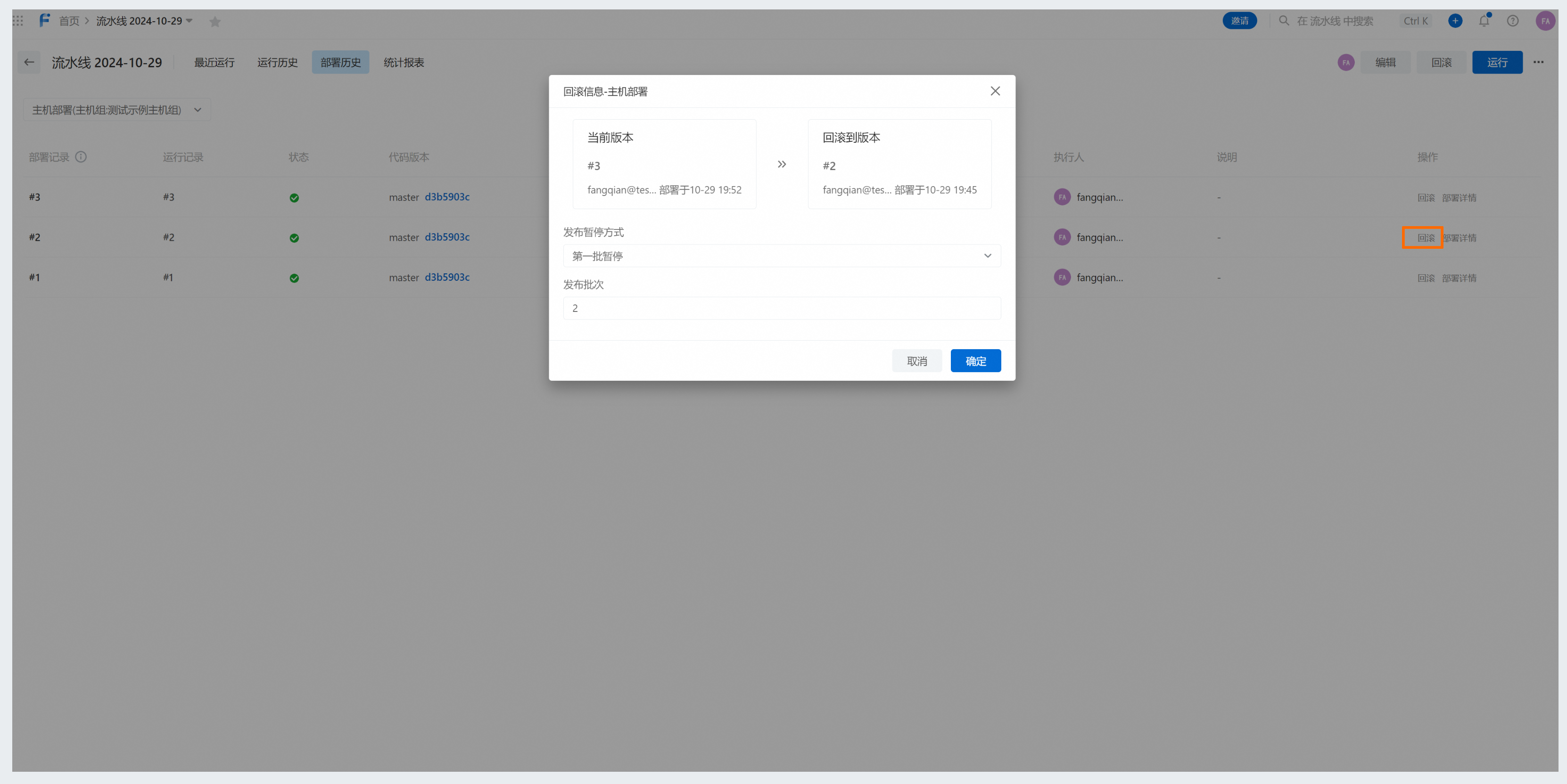Click the 说明 column header
Image resolution: width=1567 pixels, height=784 pixels.
[x=1227, y=157]
